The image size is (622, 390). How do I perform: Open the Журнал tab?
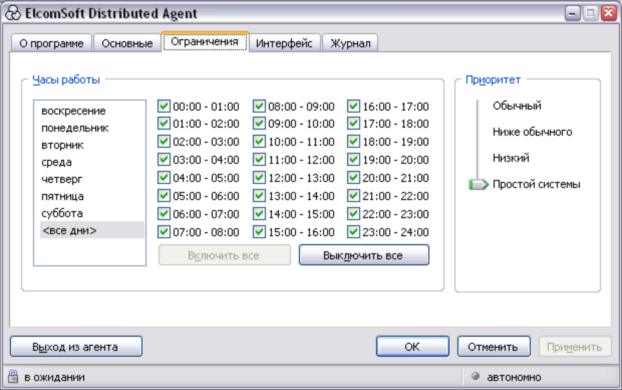(350, 43)
